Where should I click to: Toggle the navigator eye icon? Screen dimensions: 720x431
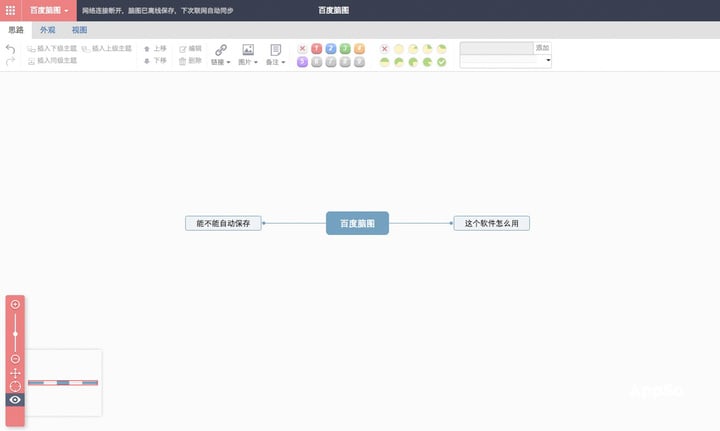click(15, 400)
